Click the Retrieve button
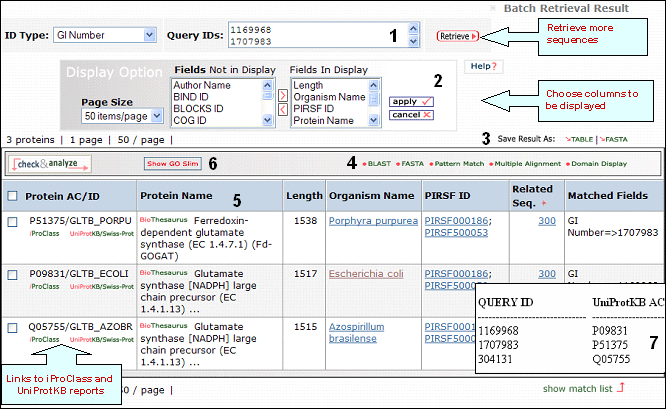This screenshot has height=410, width=667. click(457, 37)
